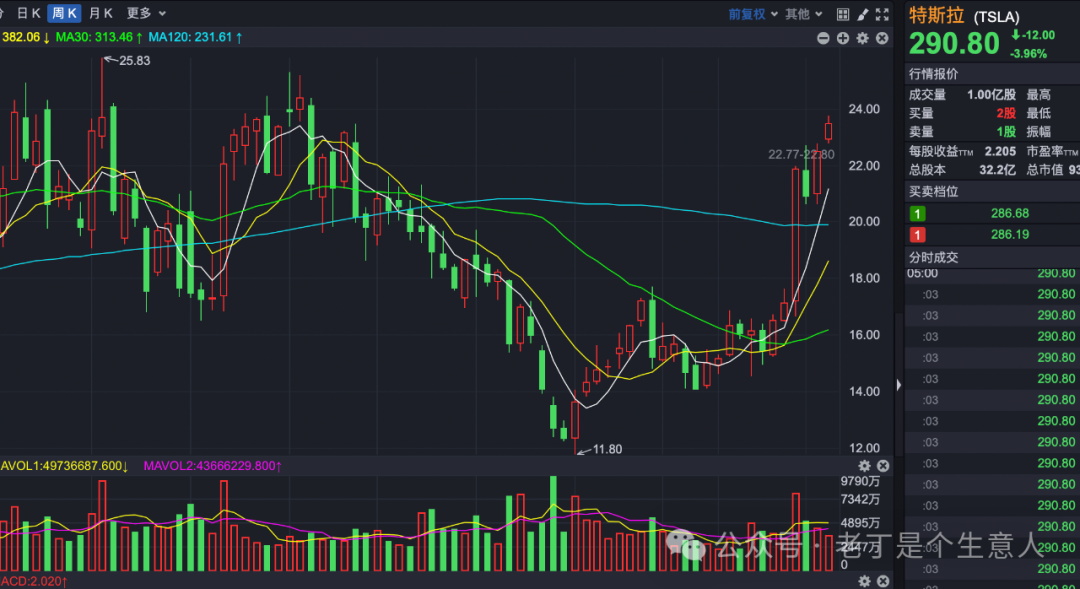Open the 更多 period dropdown
Image resolution: width=1080 pixels, height=589 pixels.
[x=144, y=13]
